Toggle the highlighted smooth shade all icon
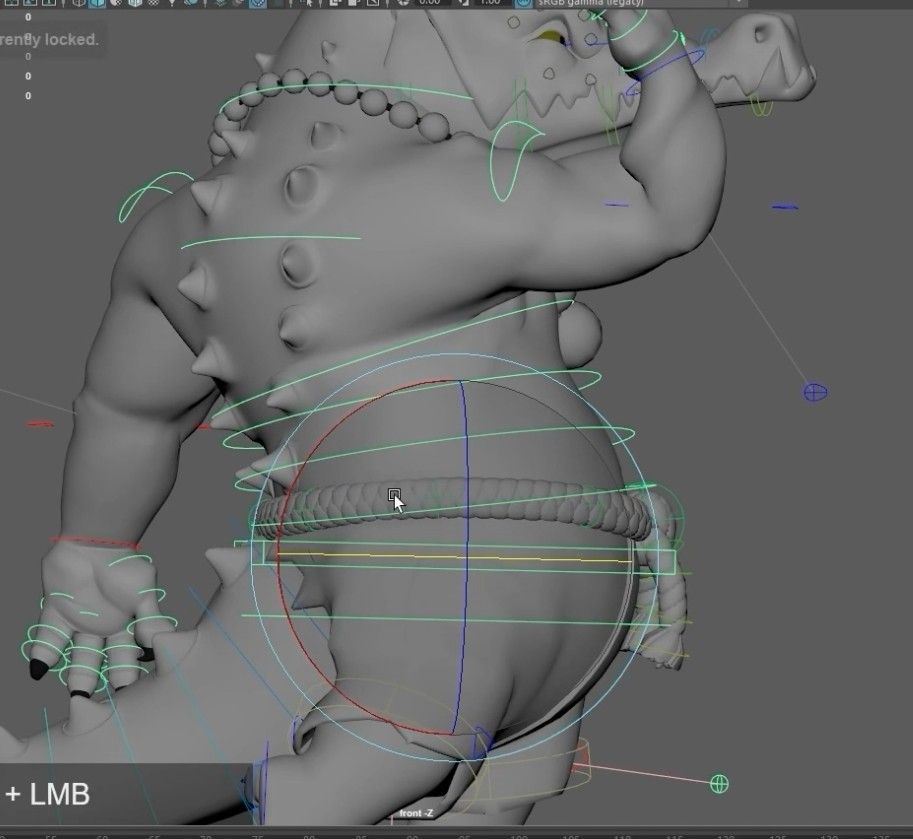913x839 pixels. 97,2
